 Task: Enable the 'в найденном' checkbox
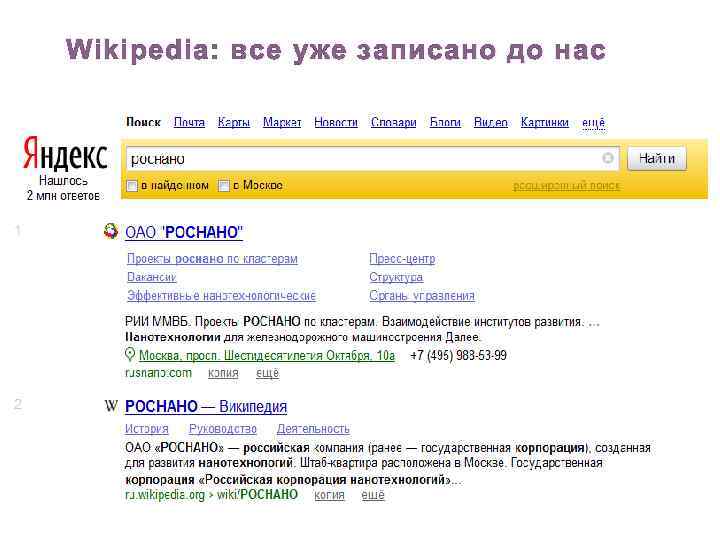click(132, 186)
